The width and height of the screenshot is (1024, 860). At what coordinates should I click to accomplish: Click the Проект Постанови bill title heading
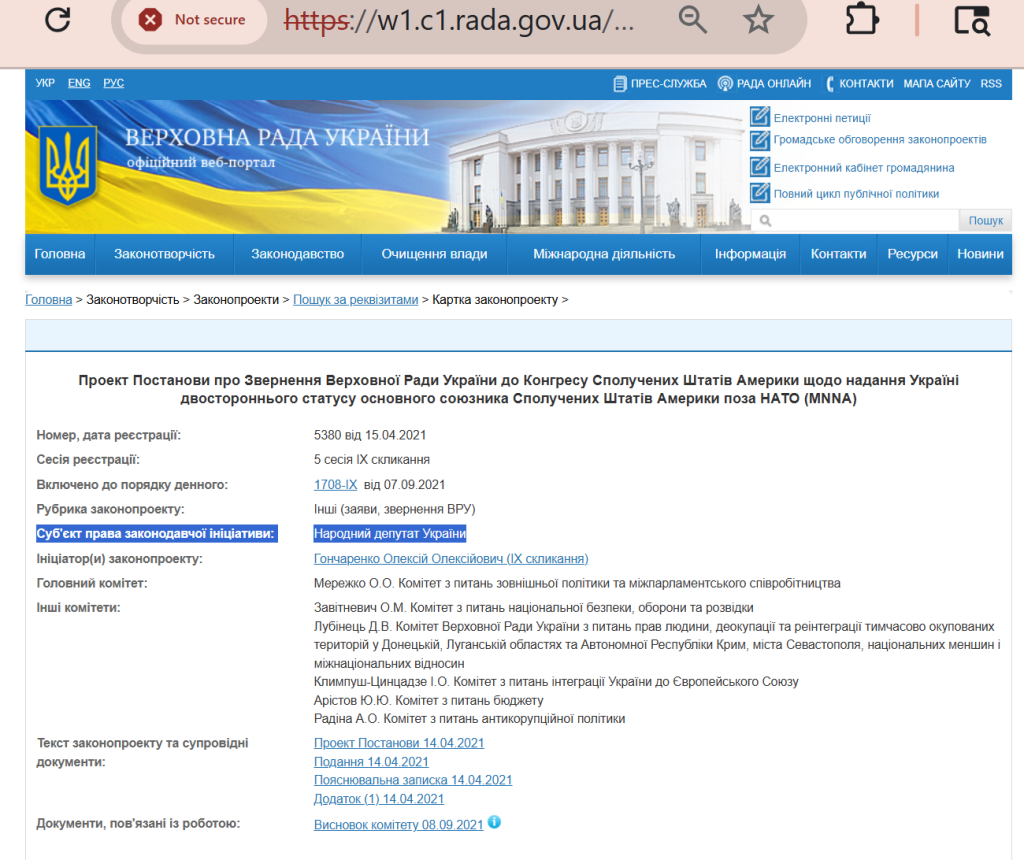pos(519,389)
